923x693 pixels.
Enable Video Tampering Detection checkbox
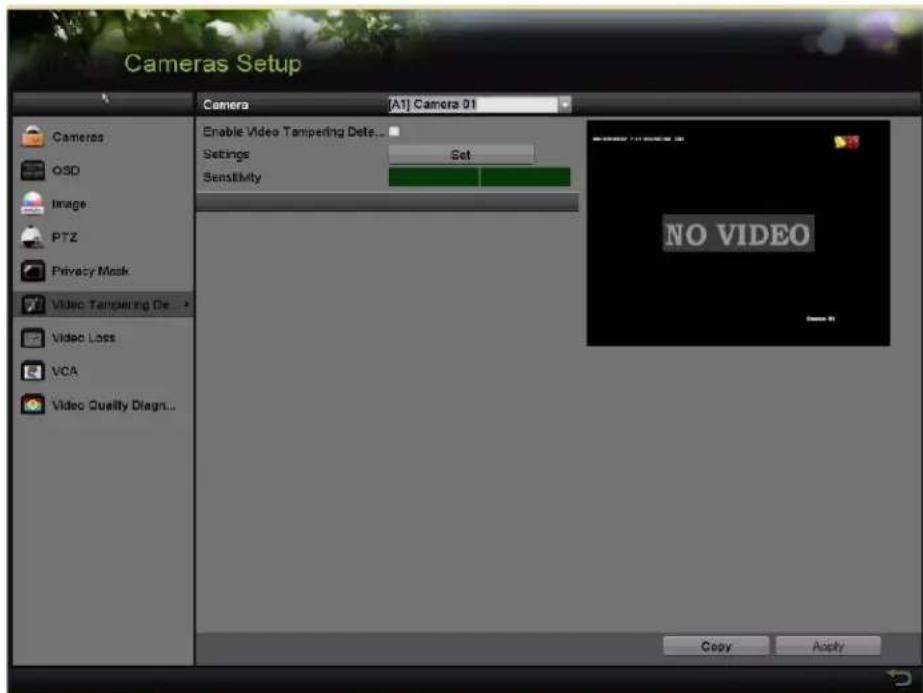394,131
